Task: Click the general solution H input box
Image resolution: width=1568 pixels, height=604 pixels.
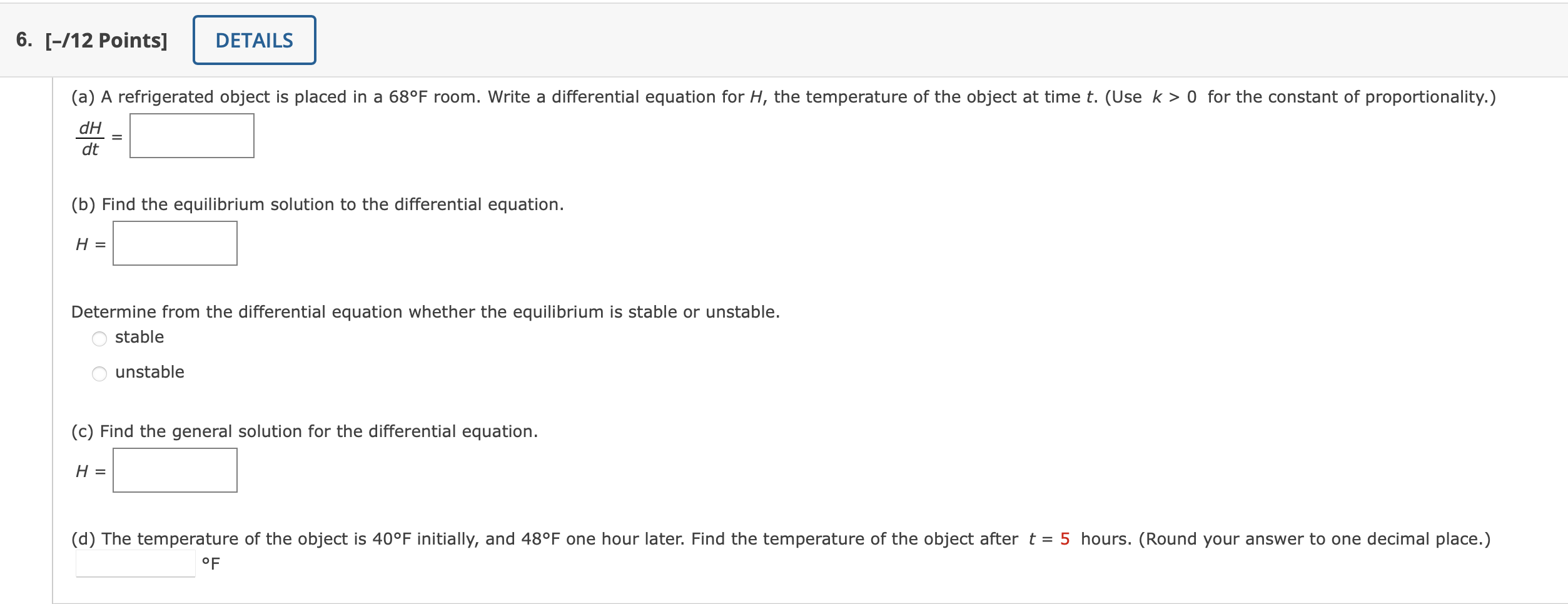Action: [x=175, y=470]
